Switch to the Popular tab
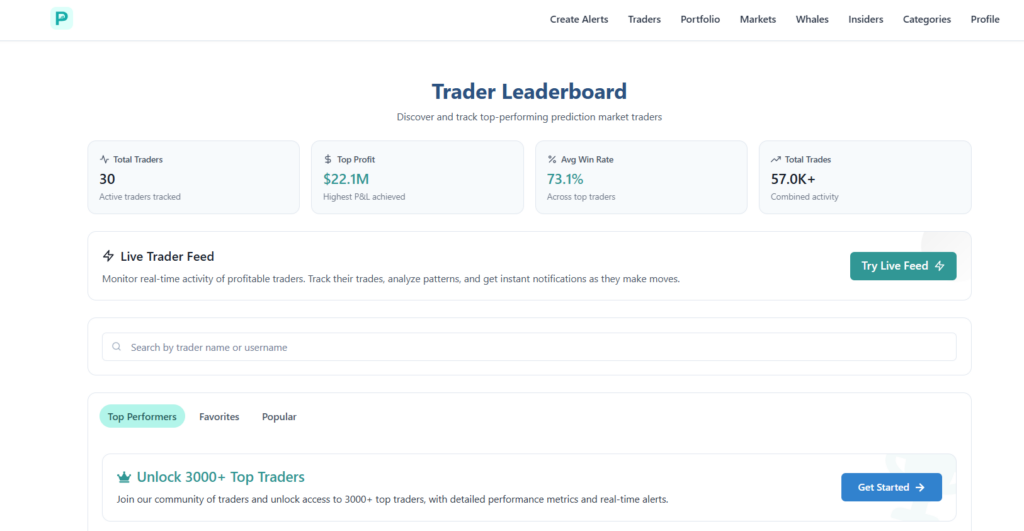Image resolution: width=1024 pixels, height=531 pixels. click(x=279, y=417)
